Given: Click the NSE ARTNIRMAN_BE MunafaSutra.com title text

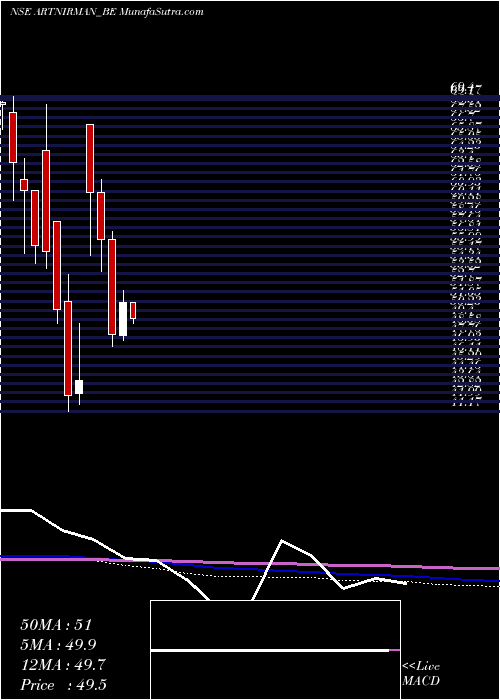Looking at the screenshot, I should coord(107,12).
